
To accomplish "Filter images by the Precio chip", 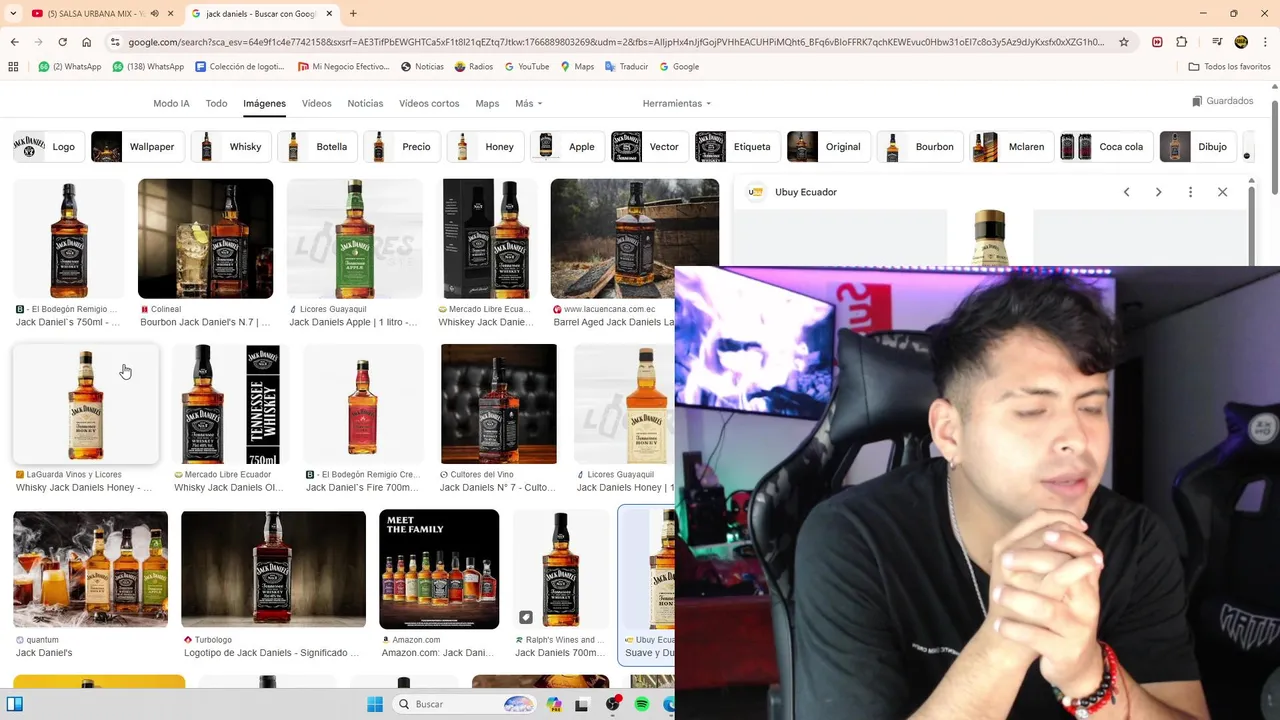I will (x=400, y=147).
